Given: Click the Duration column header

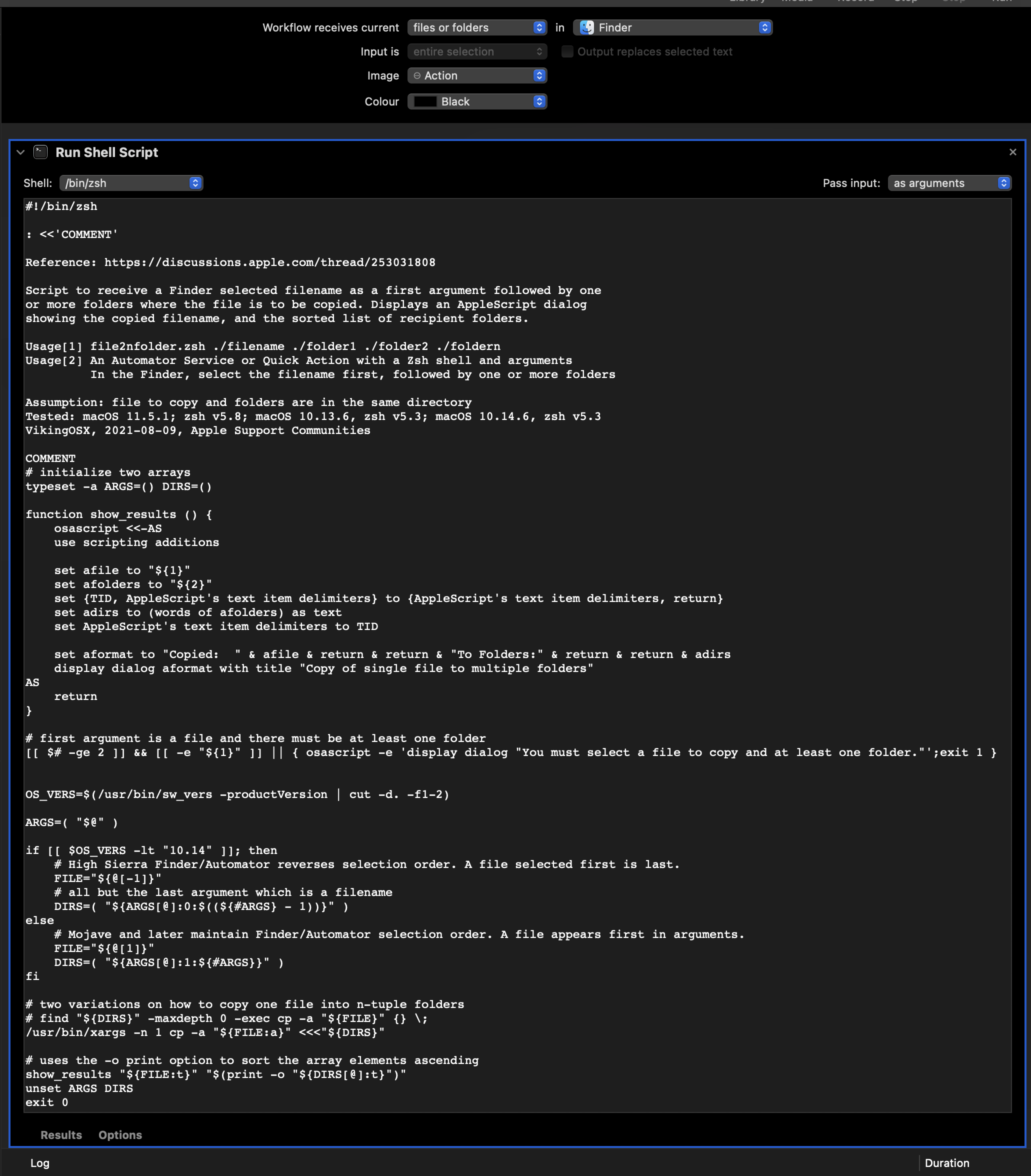Looking at the screenshot, I should point(946,1163).
